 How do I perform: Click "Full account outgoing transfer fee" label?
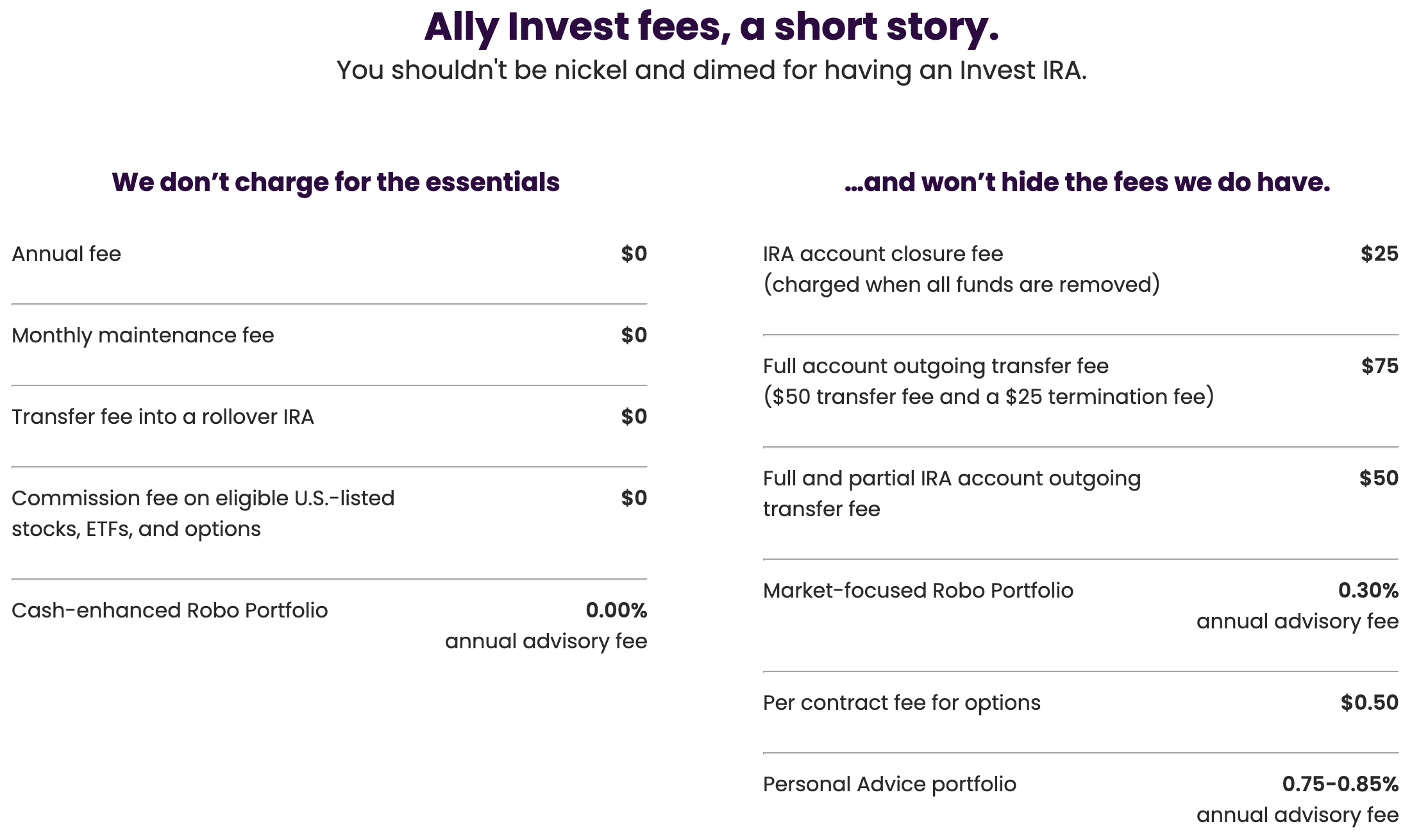coord(935,366)
